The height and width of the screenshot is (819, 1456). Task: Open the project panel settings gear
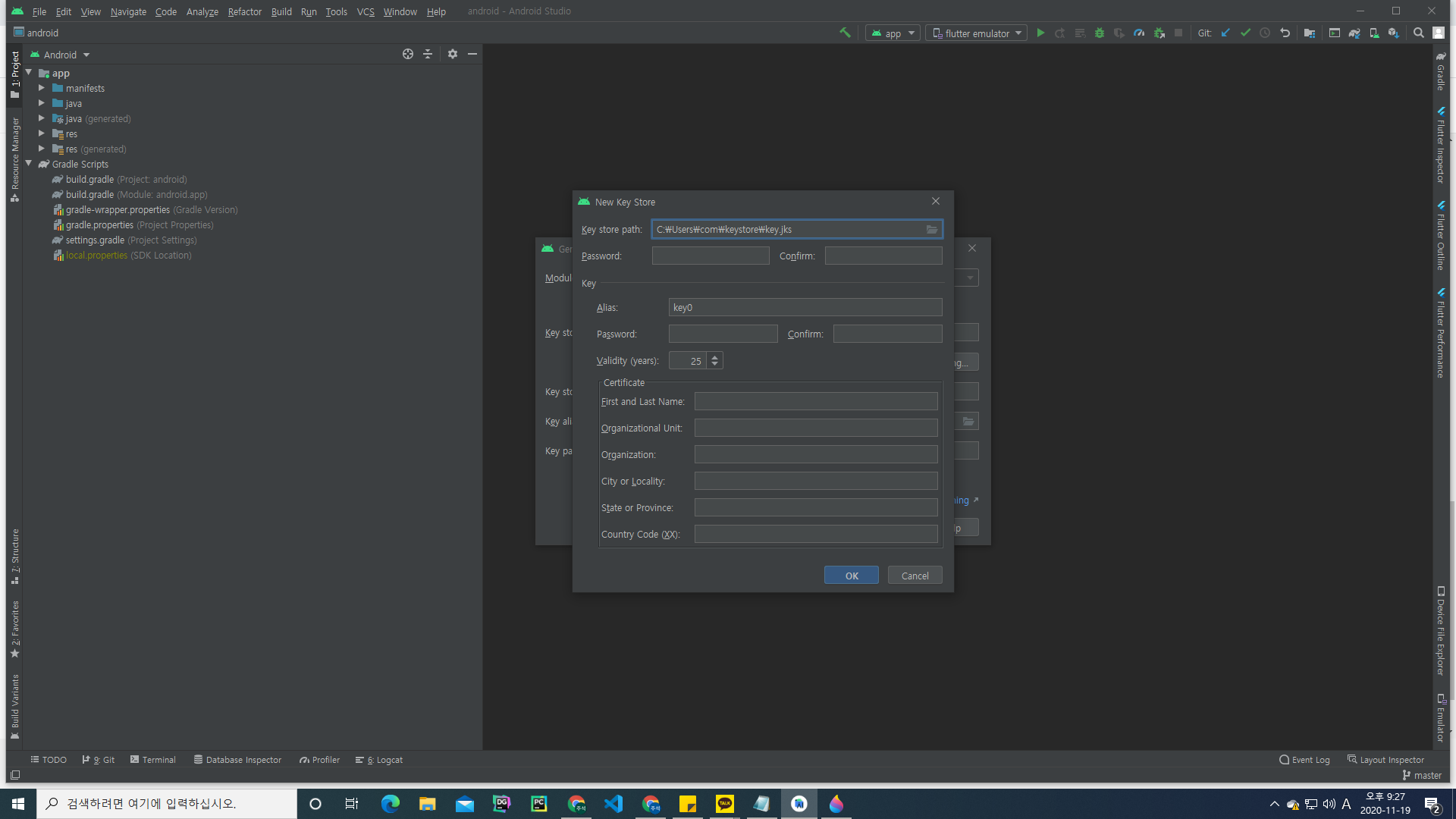pos(453,54)
